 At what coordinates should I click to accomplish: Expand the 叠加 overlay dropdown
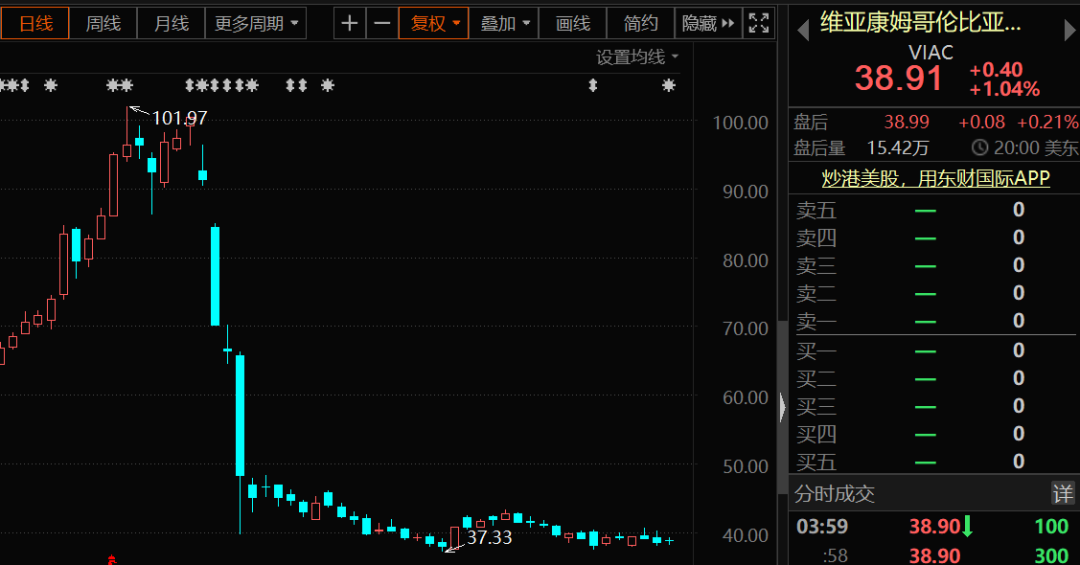504,23
